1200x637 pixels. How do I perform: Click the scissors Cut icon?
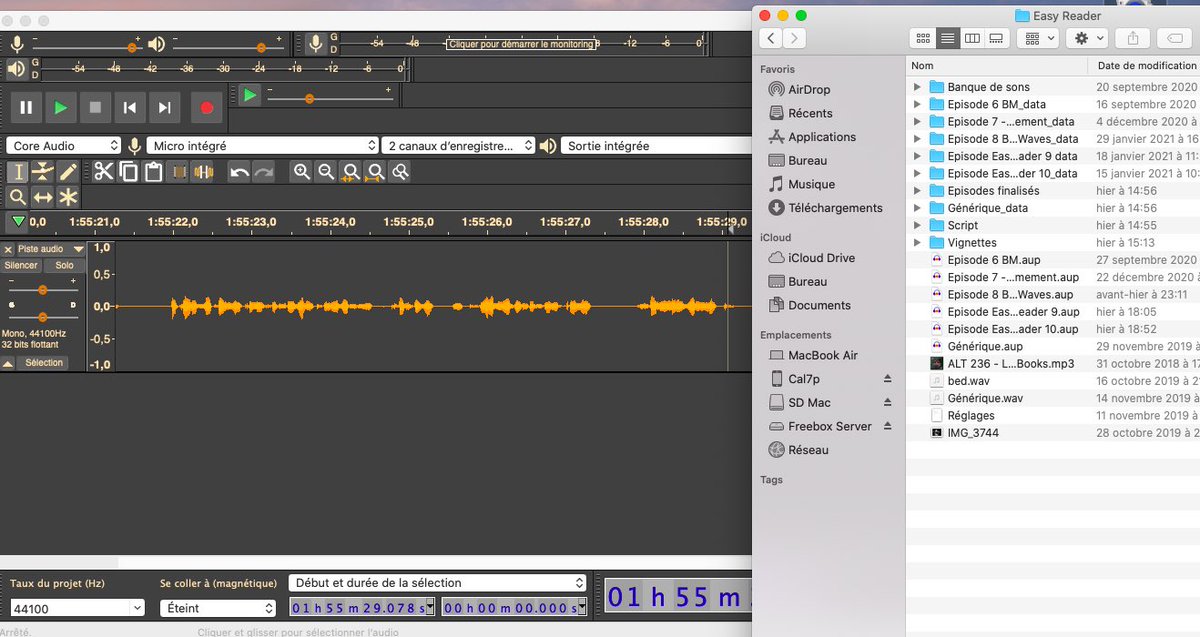[104, 171]
